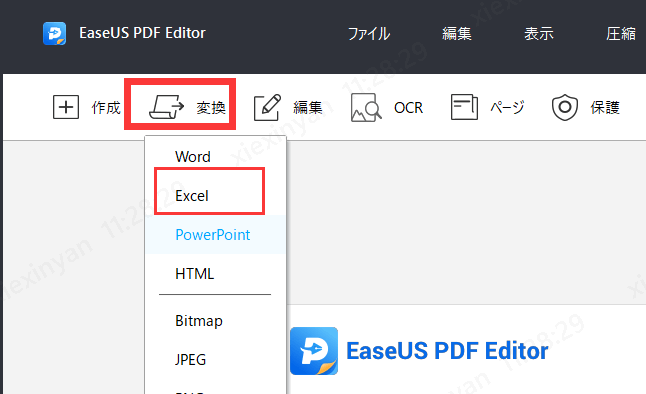Click the ページ toolbar label
The width and height of the screenshot is (646, 394).
coord(507,108)
